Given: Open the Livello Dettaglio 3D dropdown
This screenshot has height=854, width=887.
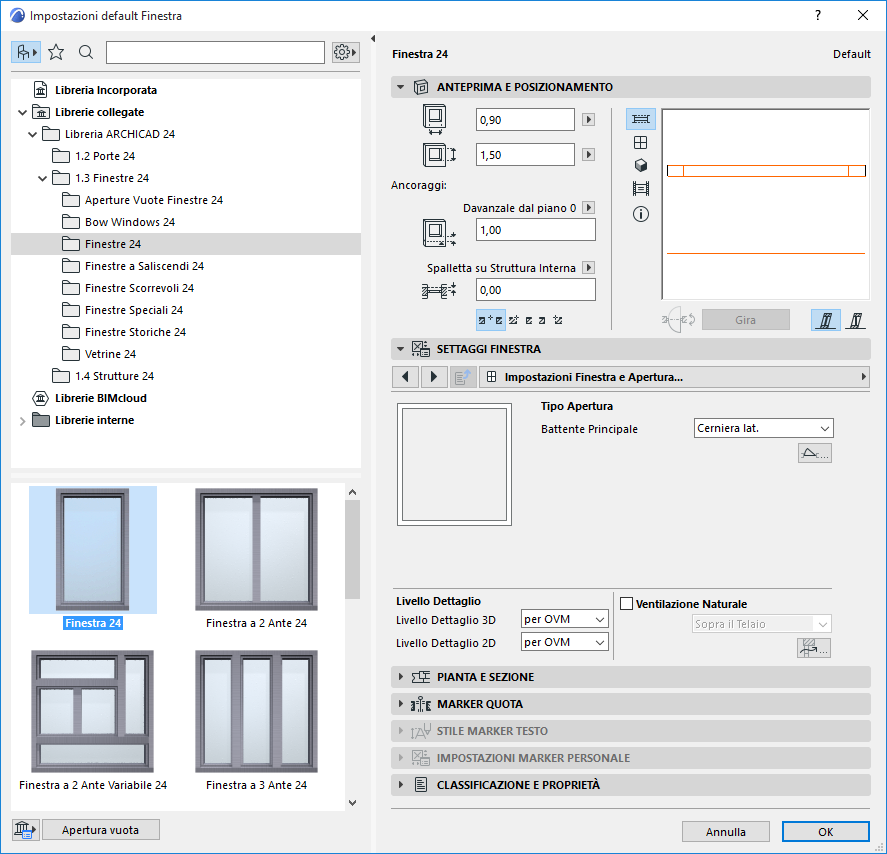Looking at the screenshot, I should coord(565,620).
